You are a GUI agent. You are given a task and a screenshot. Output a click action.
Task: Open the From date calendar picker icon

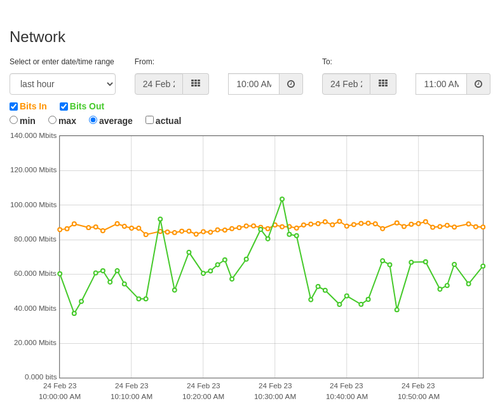[196, 84]
